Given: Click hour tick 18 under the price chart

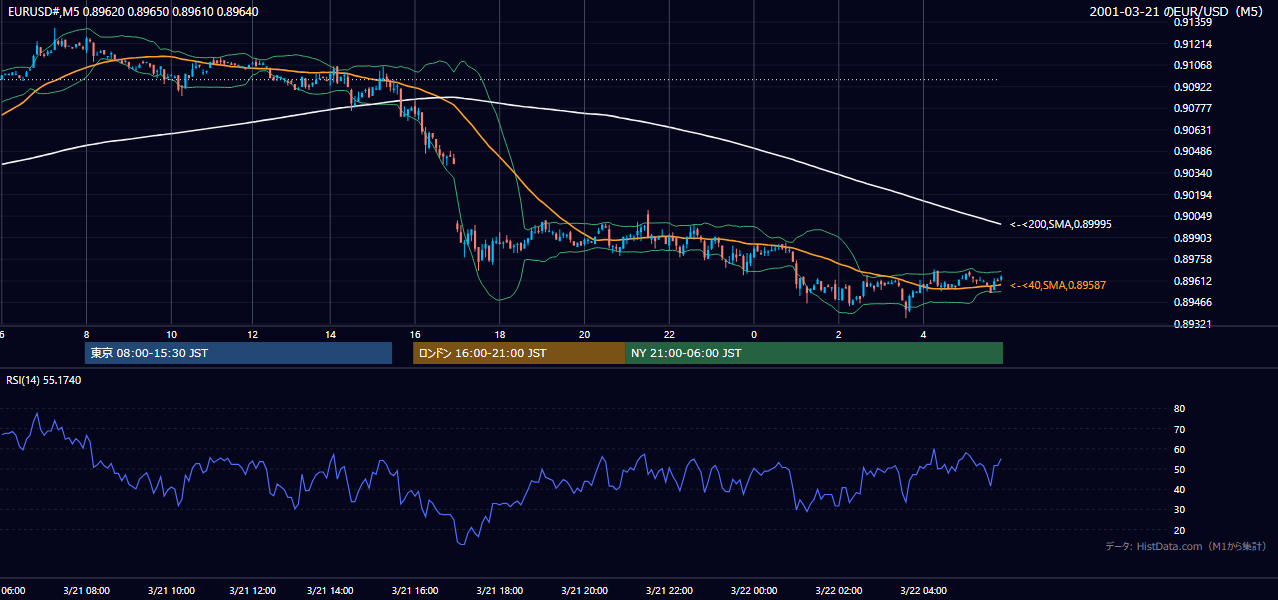Looking at the screenshot, I should pos(500,334).
